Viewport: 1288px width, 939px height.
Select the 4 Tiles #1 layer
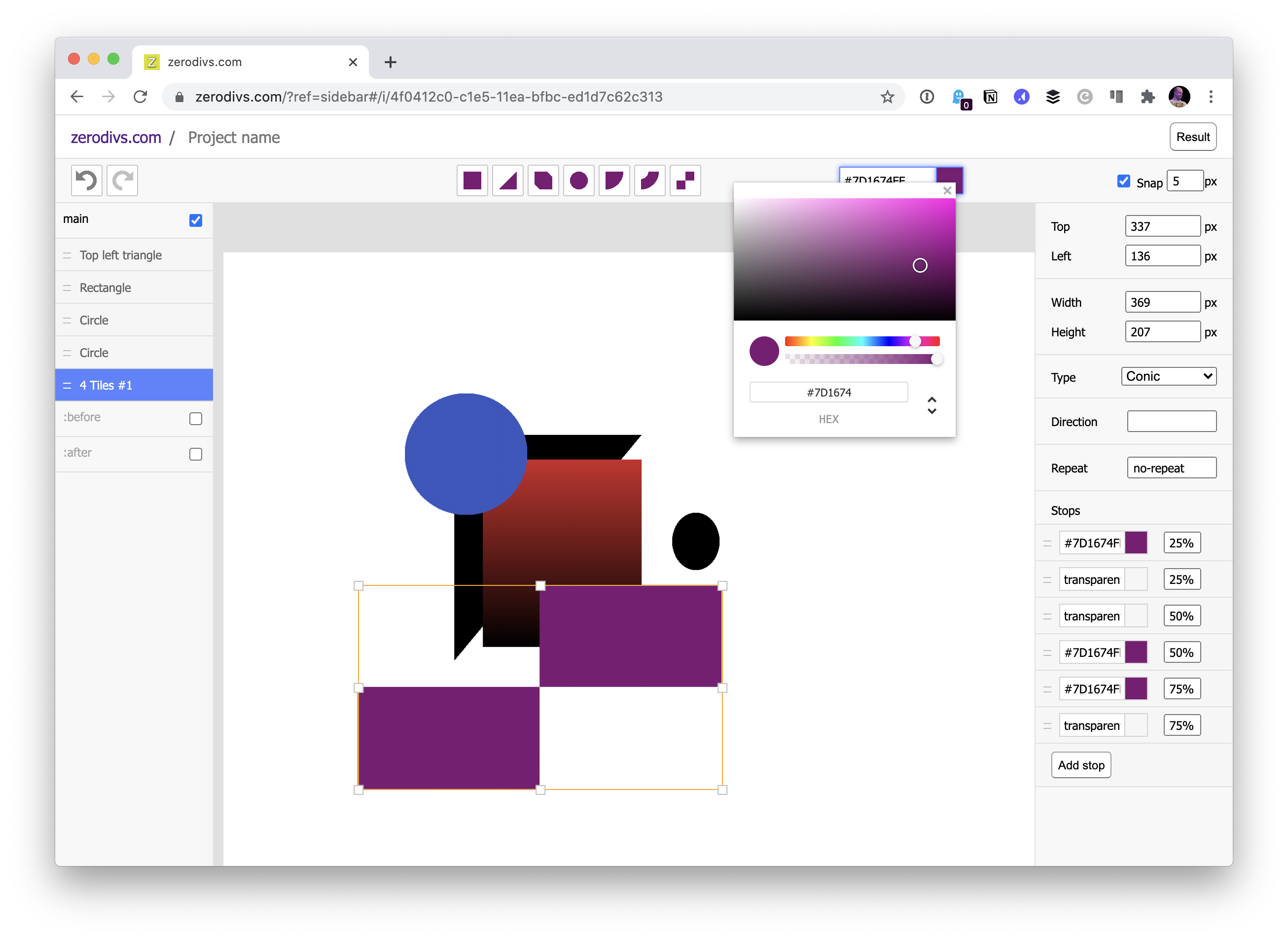[134, 385]
